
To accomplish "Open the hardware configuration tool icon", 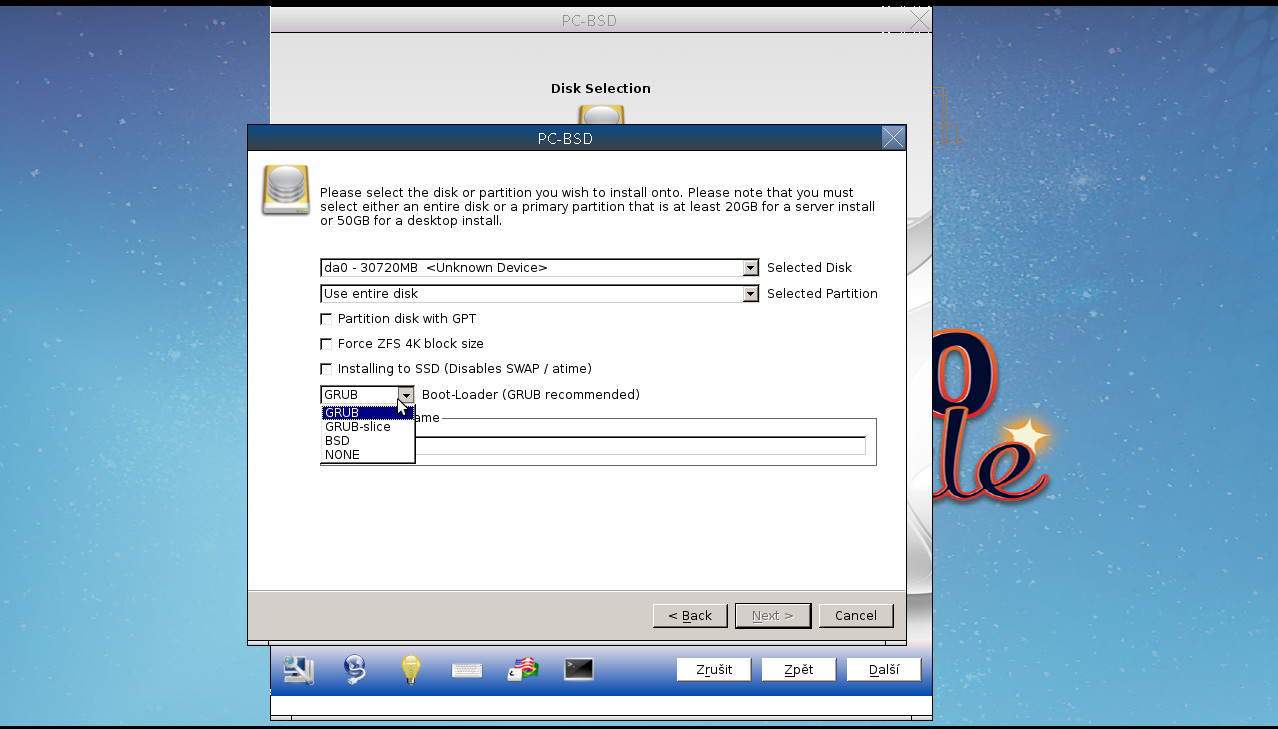I will [x=297, y=669].
